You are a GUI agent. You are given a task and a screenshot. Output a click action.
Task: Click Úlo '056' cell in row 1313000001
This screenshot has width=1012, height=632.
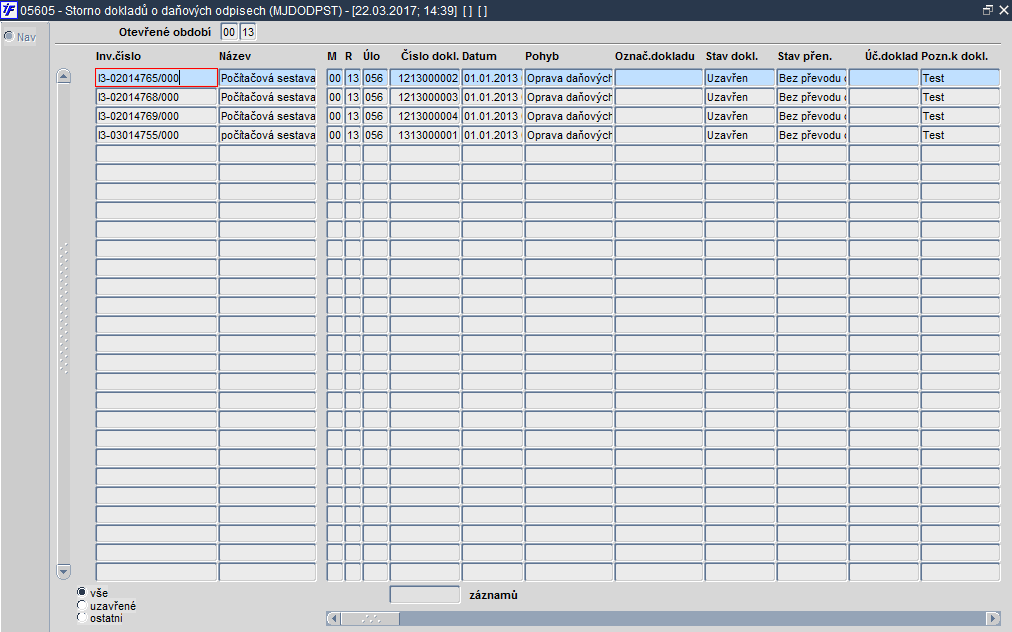point(375,135)
